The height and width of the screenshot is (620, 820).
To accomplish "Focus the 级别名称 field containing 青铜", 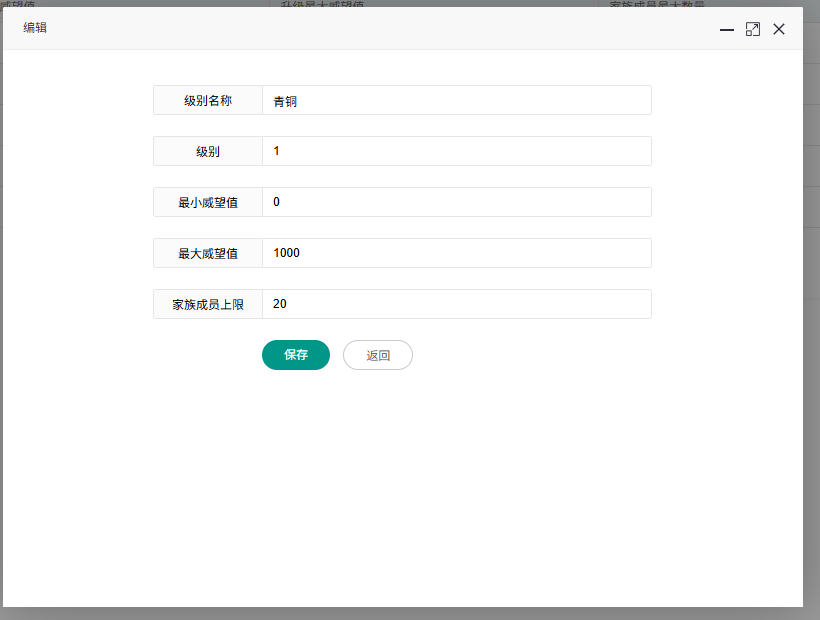I will point(456,101).
